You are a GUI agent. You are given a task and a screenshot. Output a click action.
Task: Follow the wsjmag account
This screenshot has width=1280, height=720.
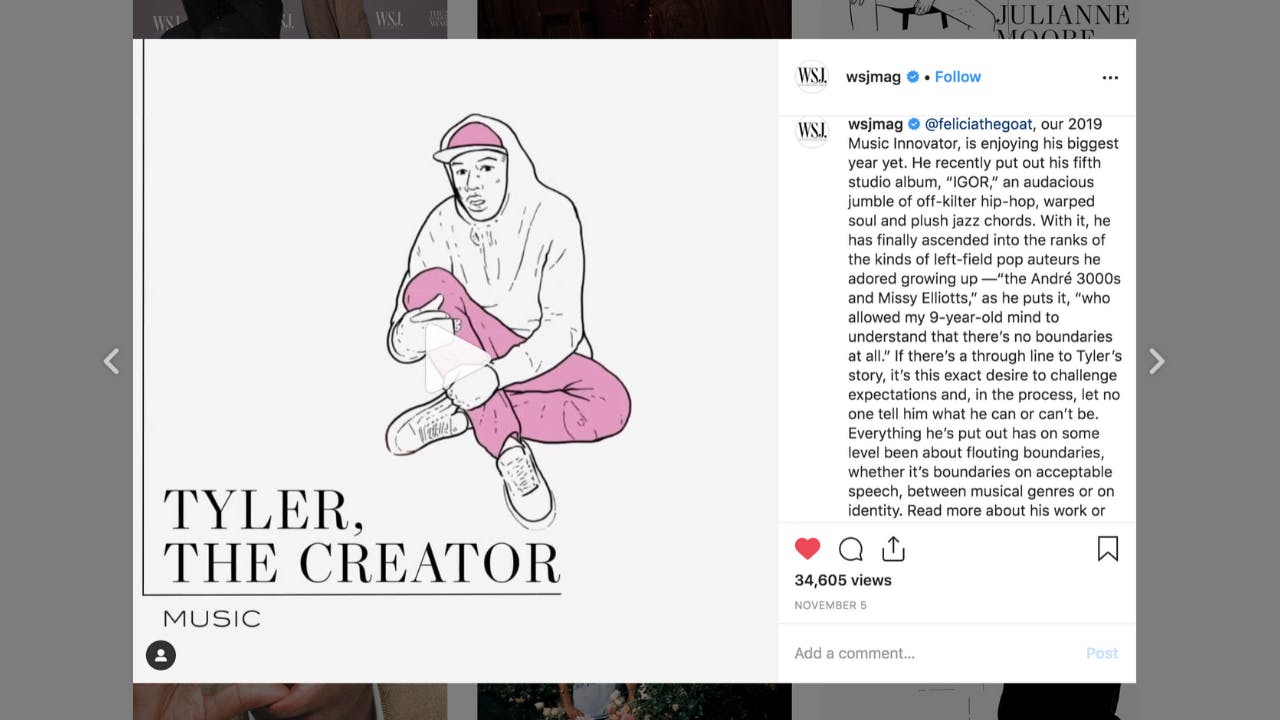pos(958,77)
